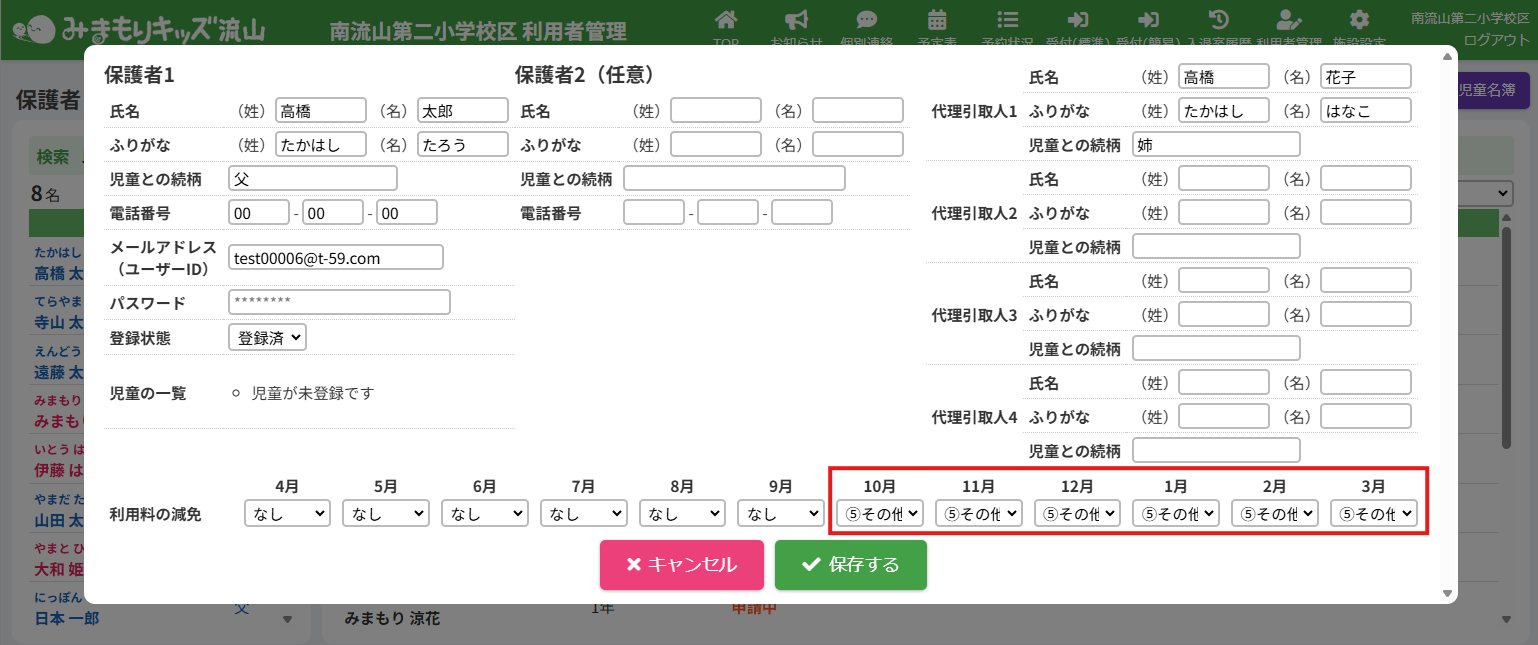1538x645 pixels.
Task: Click the ログアウト link
Action: coord(1496,40)
